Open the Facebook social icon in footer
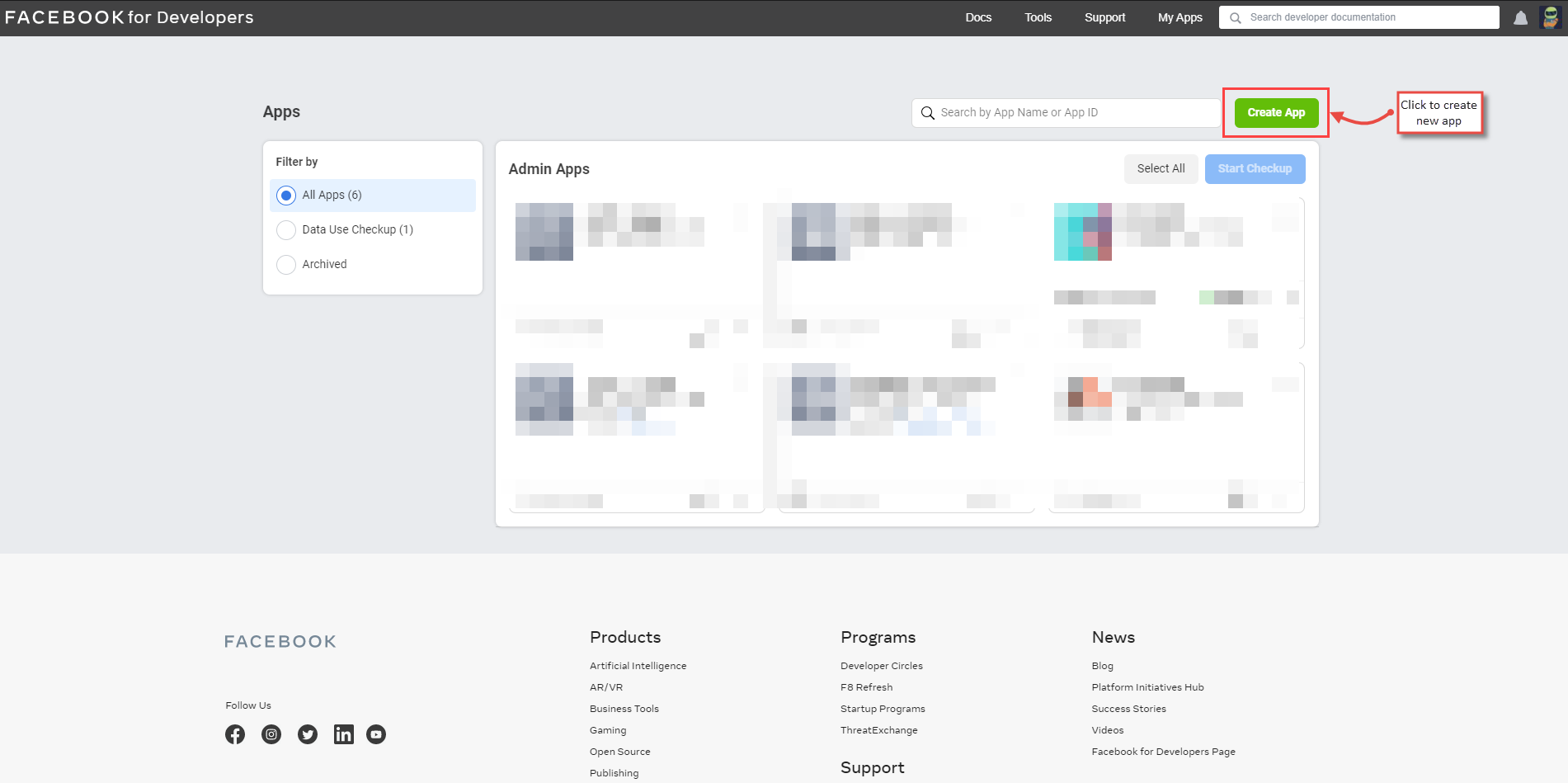Screen dimensions: 1568x783 (235, 734)
